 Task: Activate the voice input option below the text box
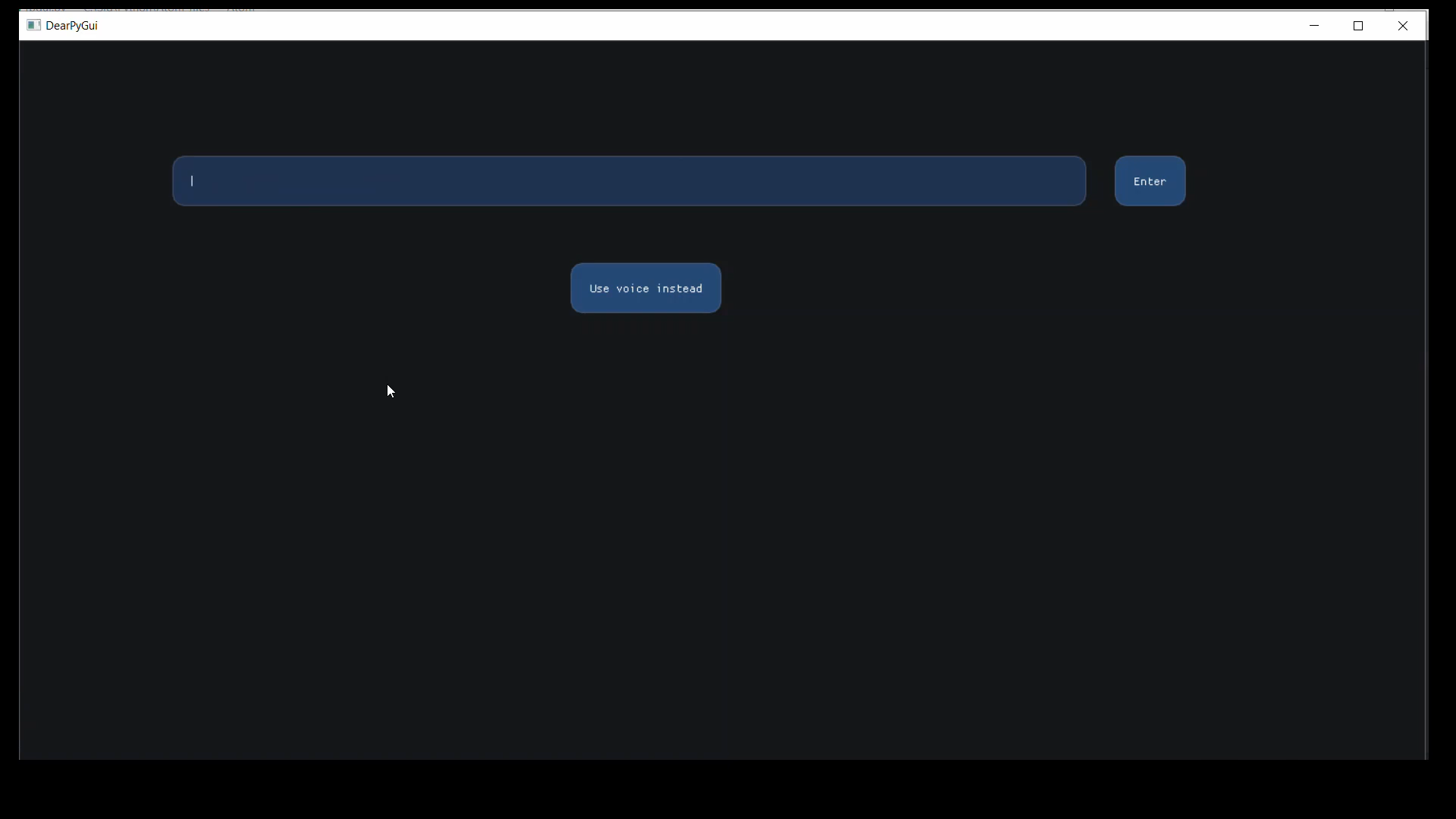tap(645, 288)
